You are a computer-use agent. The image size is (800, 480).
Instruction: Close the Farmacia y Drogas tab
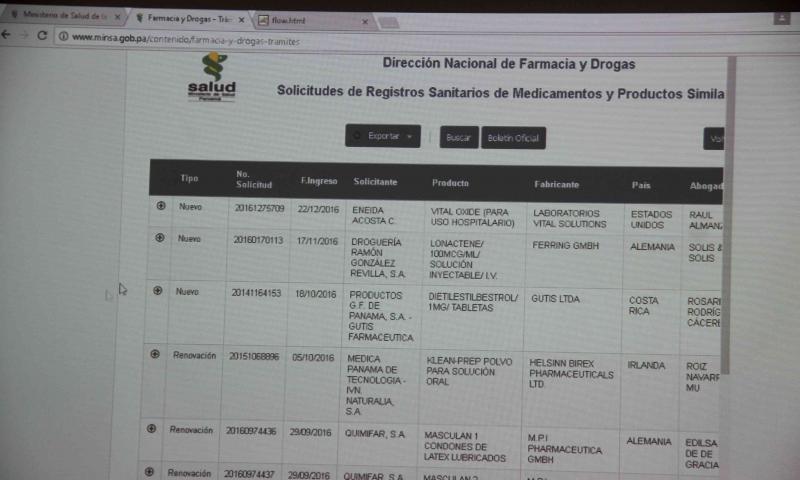[241, 19]
